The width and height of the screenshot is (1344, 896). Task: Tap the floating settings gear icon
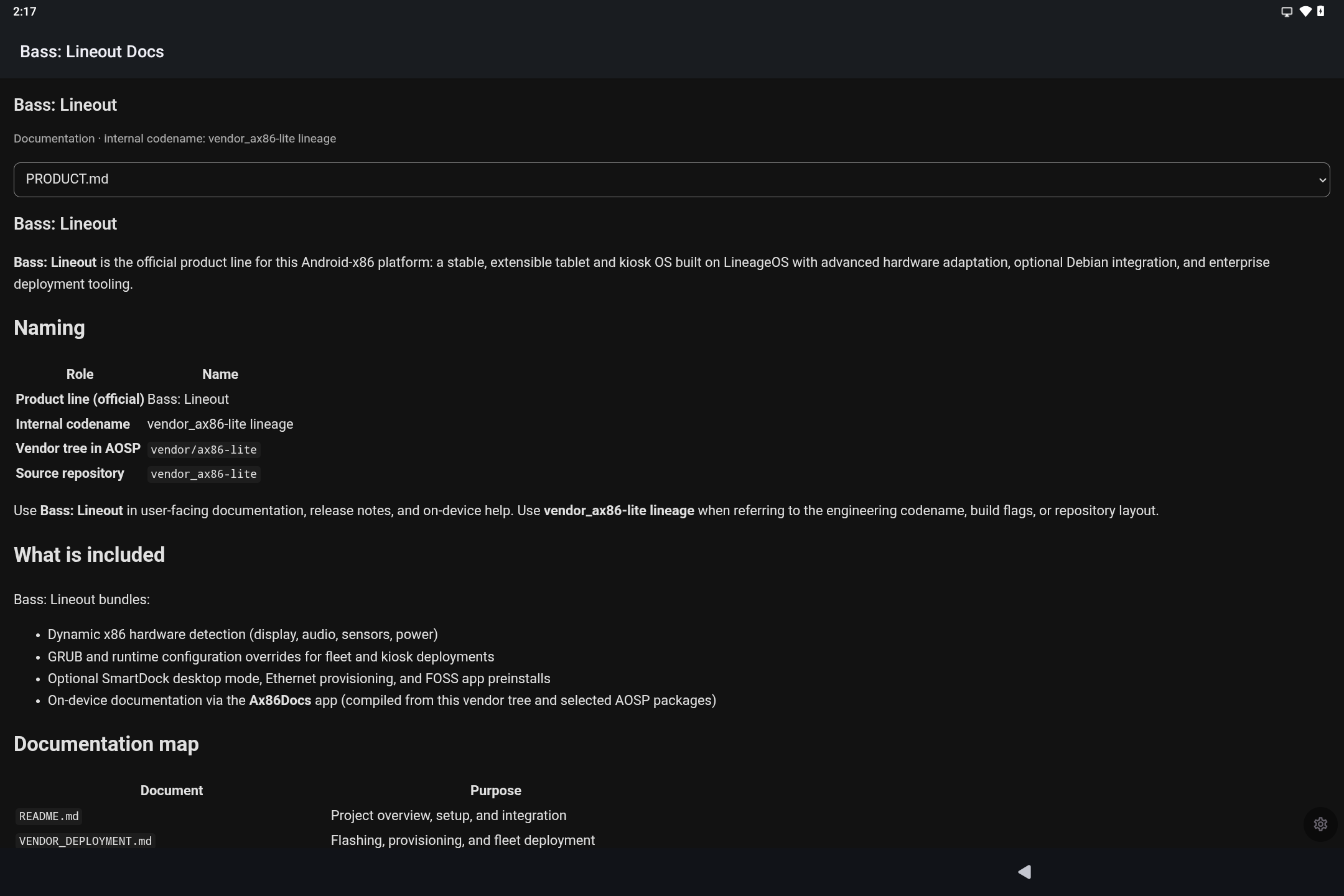click(x=1320, y=824)
